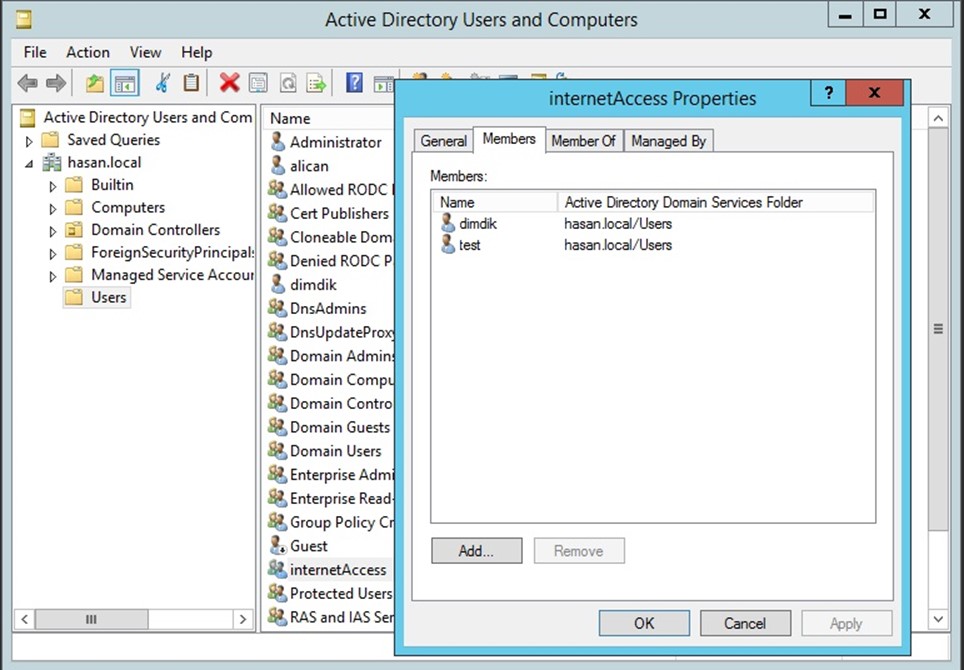Image resolution: width=964 pixels, height=670 pixels.
Task: Switch to the General tab
Action: (x=443, y=141)
